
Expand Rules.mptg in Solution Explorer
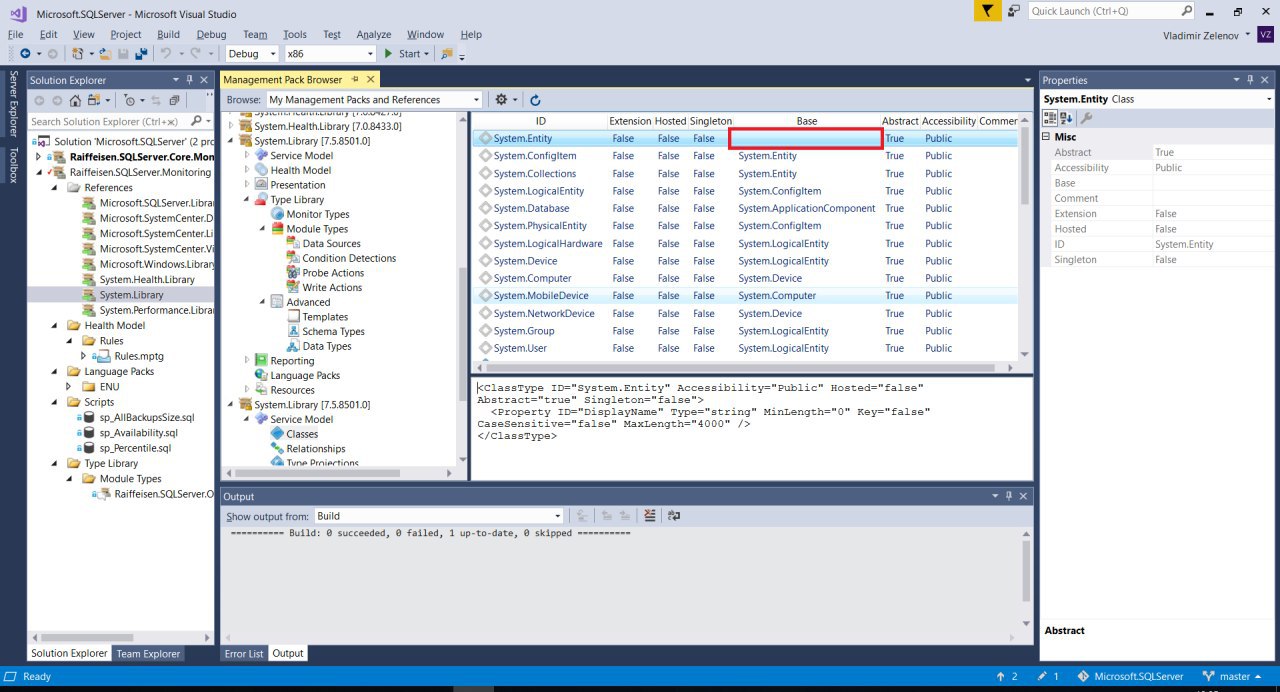[83, 356]
